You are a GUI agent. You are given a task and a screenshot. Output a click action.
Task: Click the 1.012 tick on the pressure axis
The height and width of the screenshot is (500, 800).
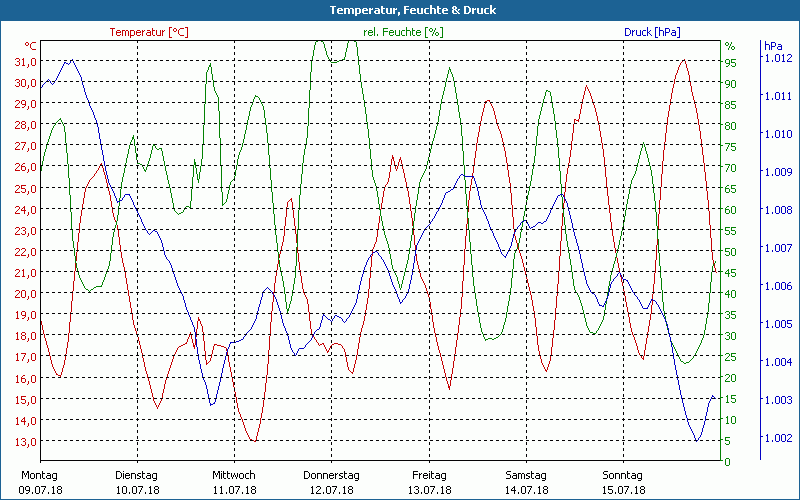(777, 58)
